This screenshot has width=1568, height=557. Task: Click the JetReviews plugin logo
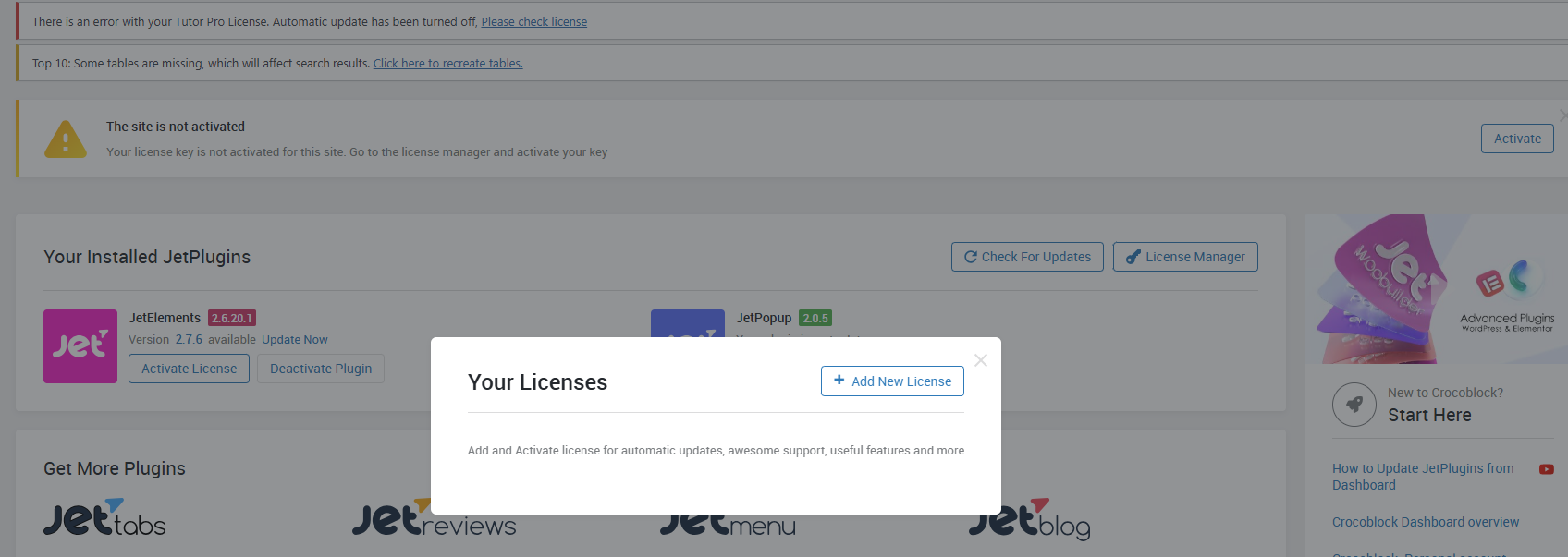(x=434, y=518)
